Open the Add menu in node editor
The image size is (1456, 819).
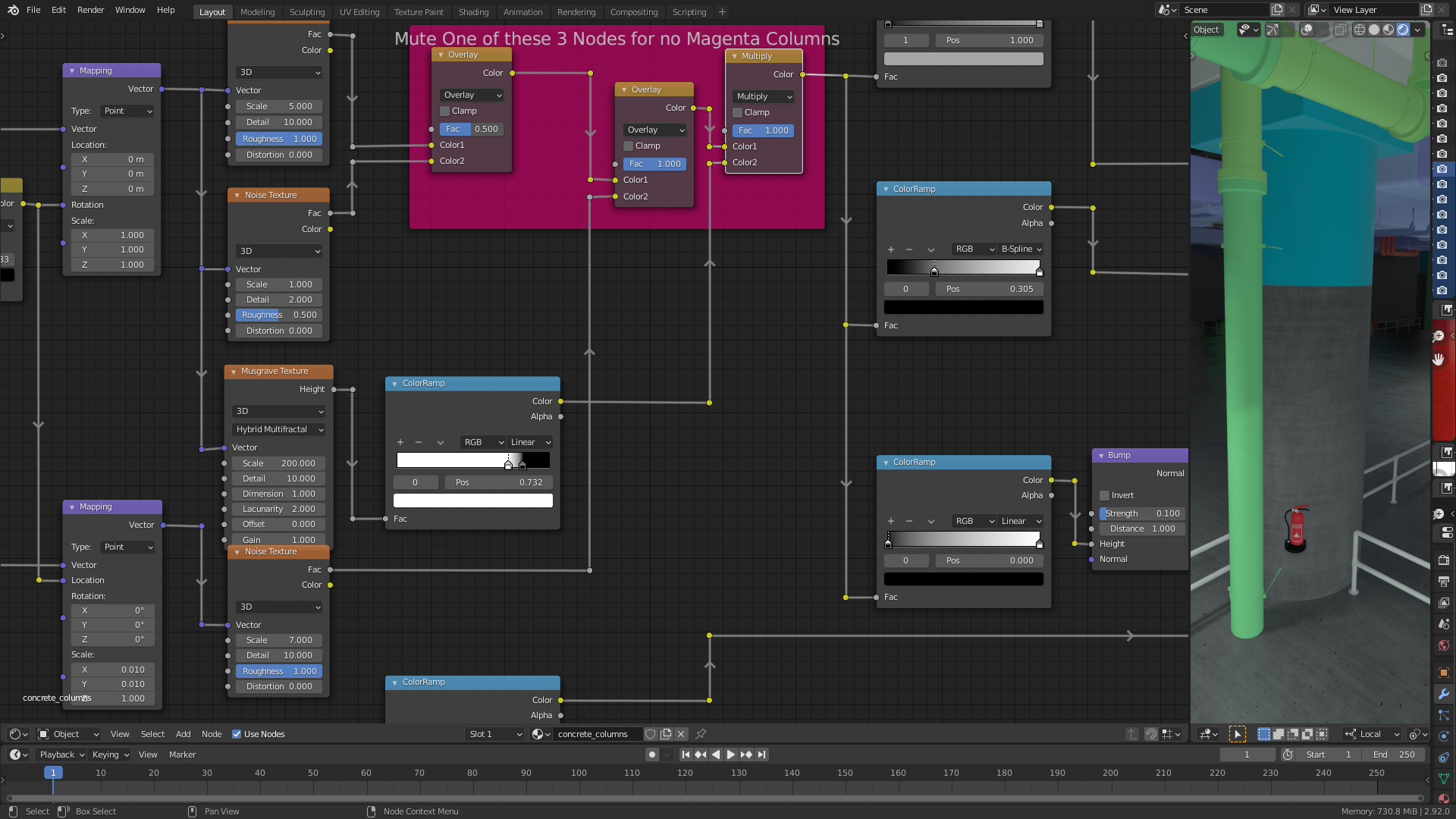183,734
